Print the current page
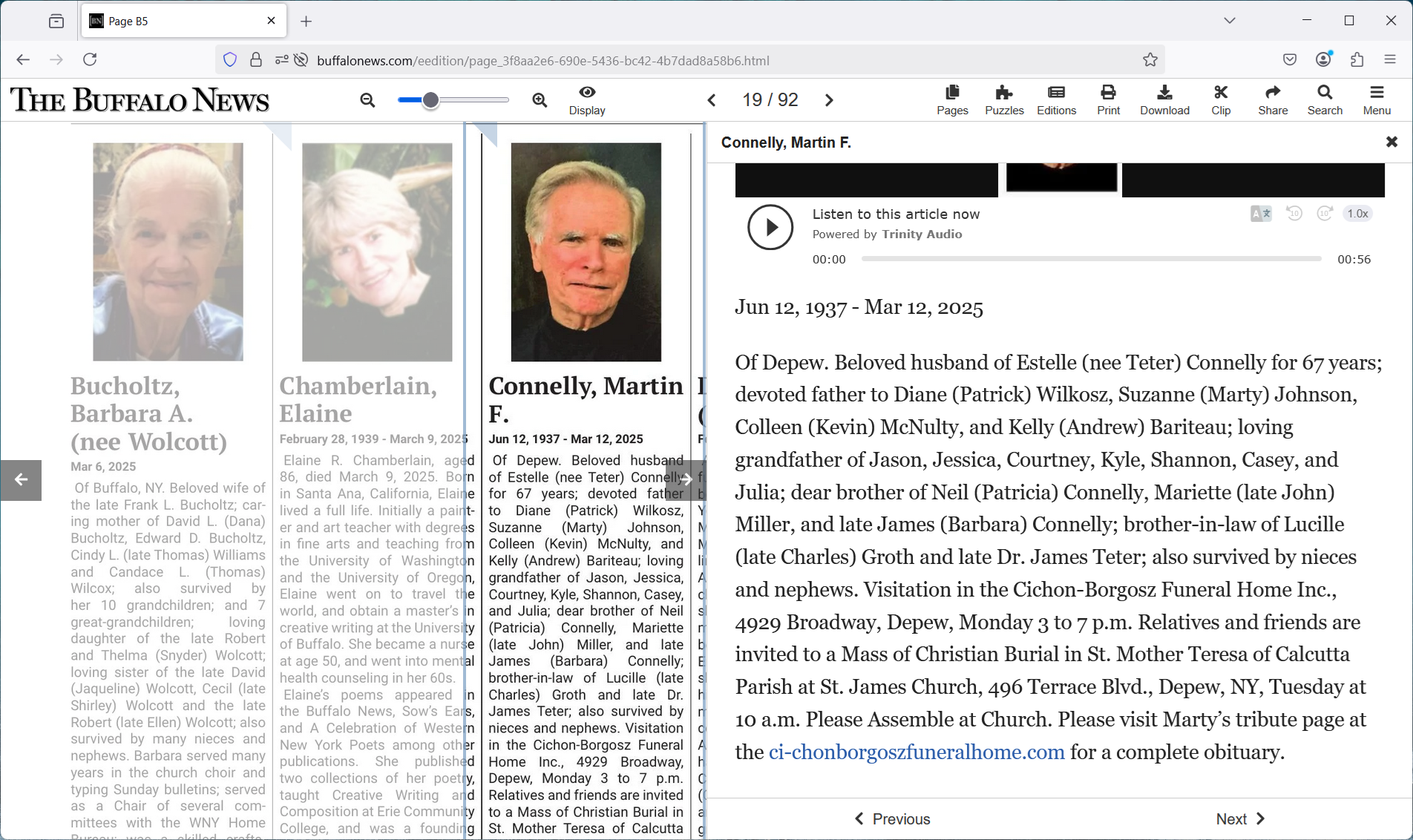Image resolution: width=1413 pixels, height=840 pixels. pos(1108,100)
